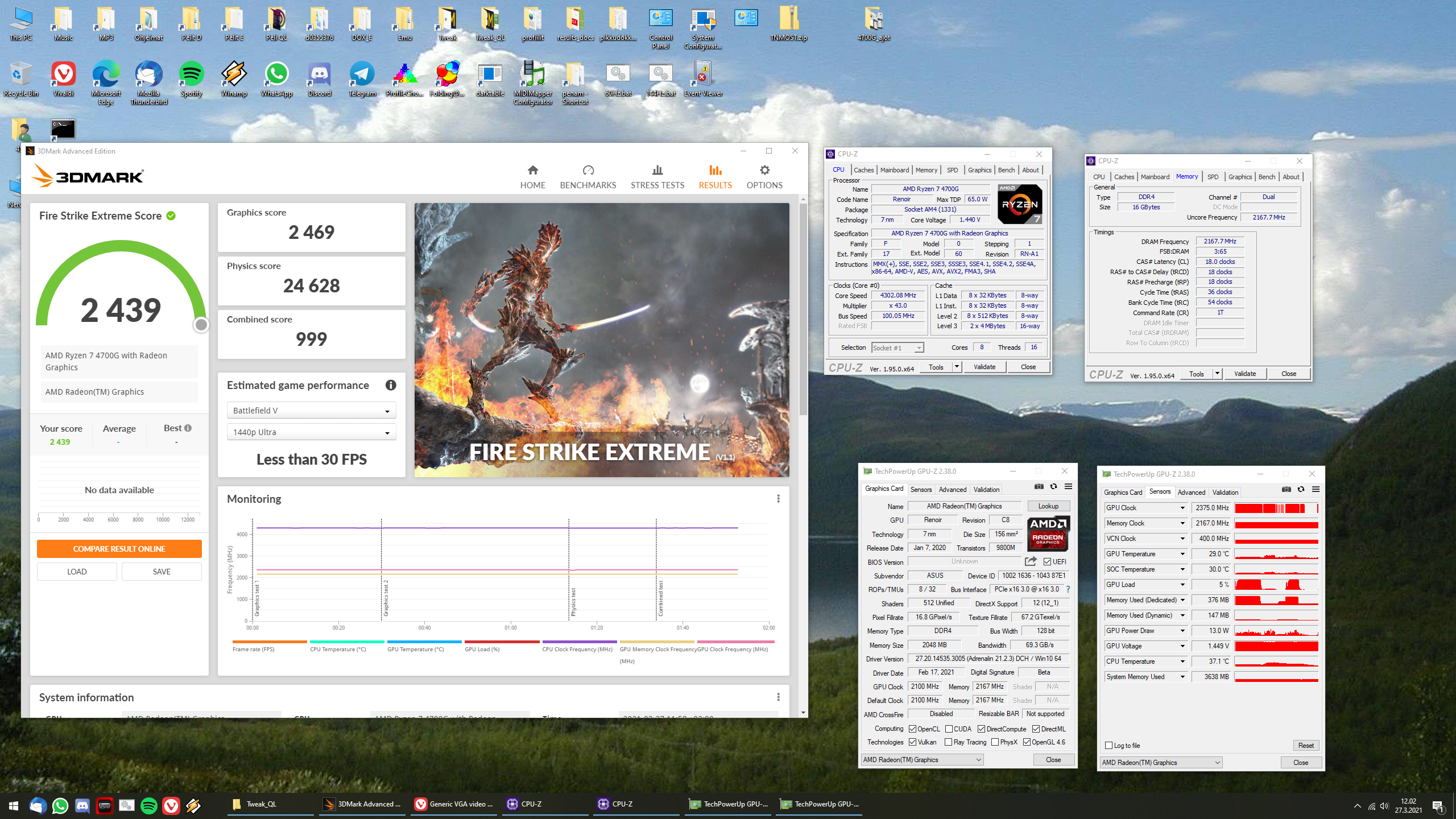Open Advanced tab in GPU-Z Graphics Card window

[952, 489]
